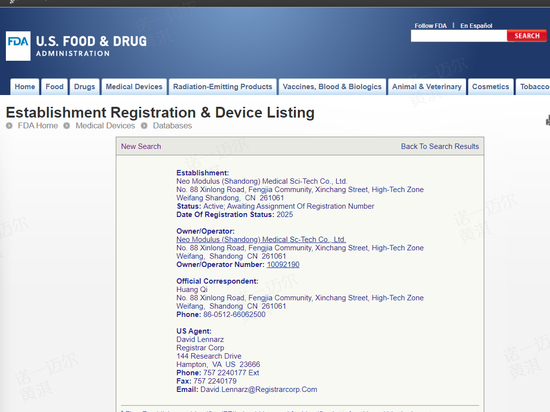The width and height of the screenshot is (550, 412).
Task: Switch to En Español
Action: pyautogui.click(x=476, y=26)
